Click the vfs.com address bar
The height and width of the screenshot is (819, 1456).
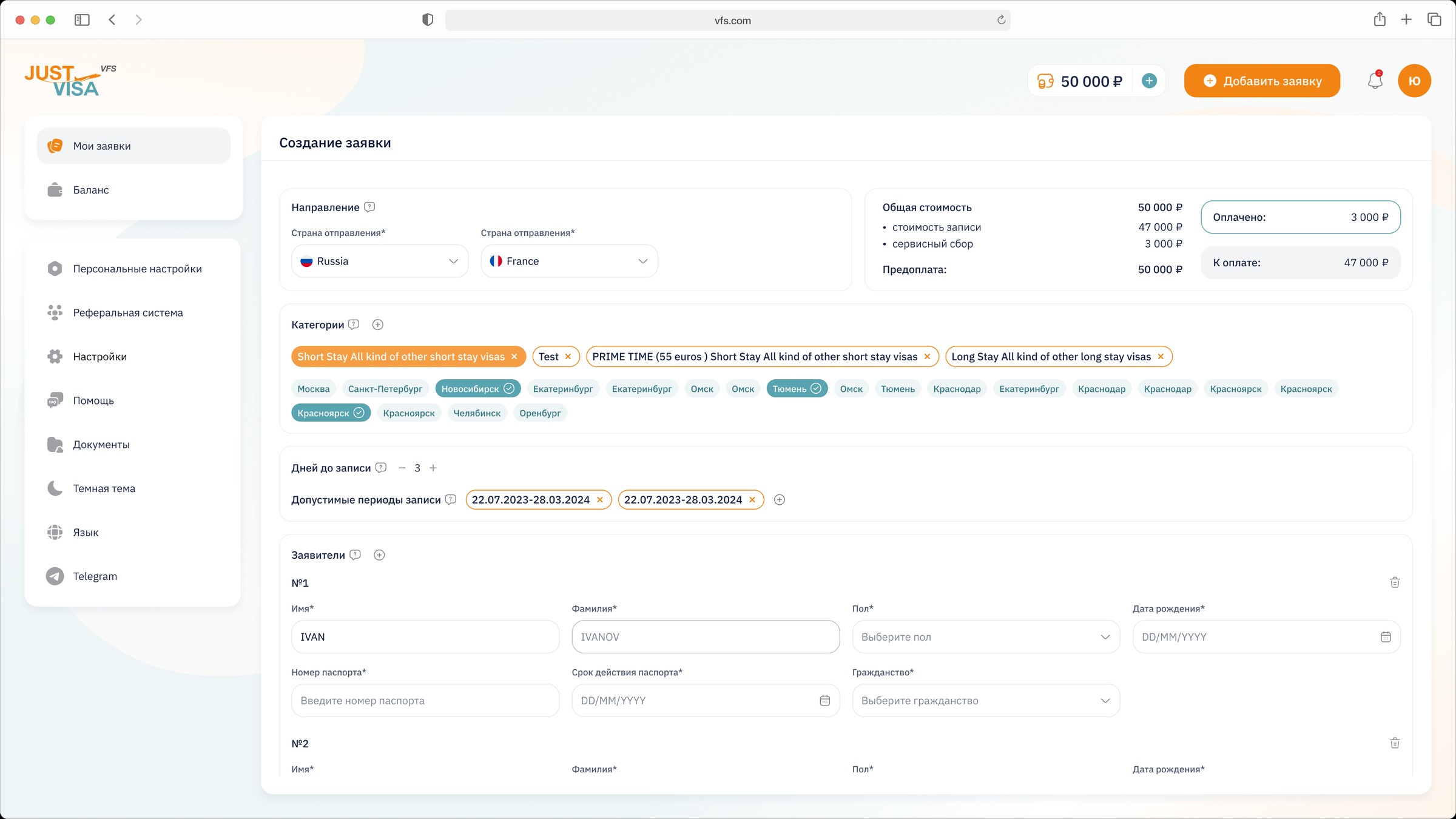pyautogui.click(x=728, y=20)
